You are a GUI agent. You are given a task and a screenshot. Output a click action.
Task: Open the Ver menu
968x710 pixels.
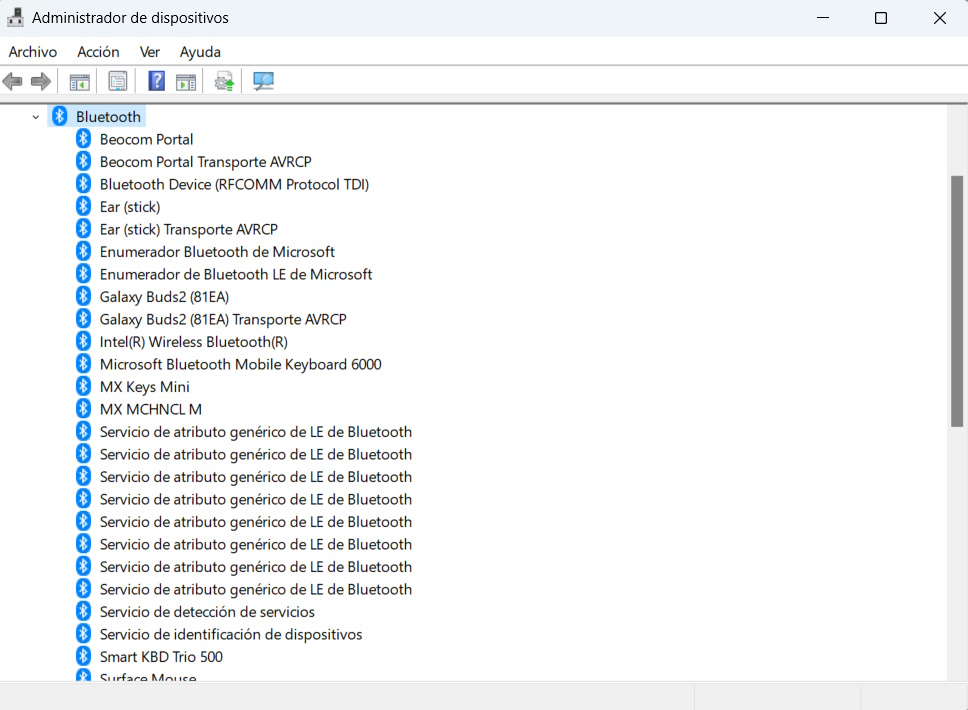click(149, 52)
